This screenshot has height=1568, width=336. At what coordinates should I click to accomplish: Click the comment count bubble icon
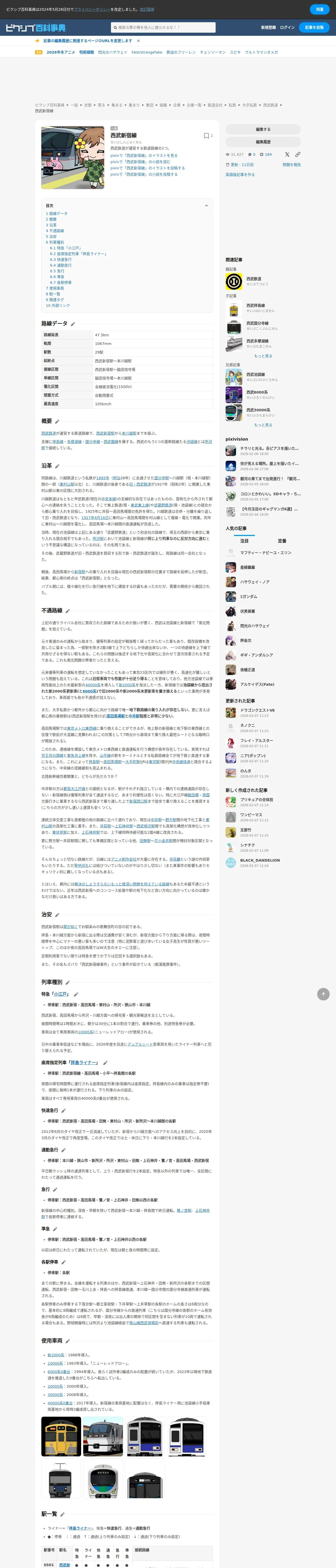250,155
